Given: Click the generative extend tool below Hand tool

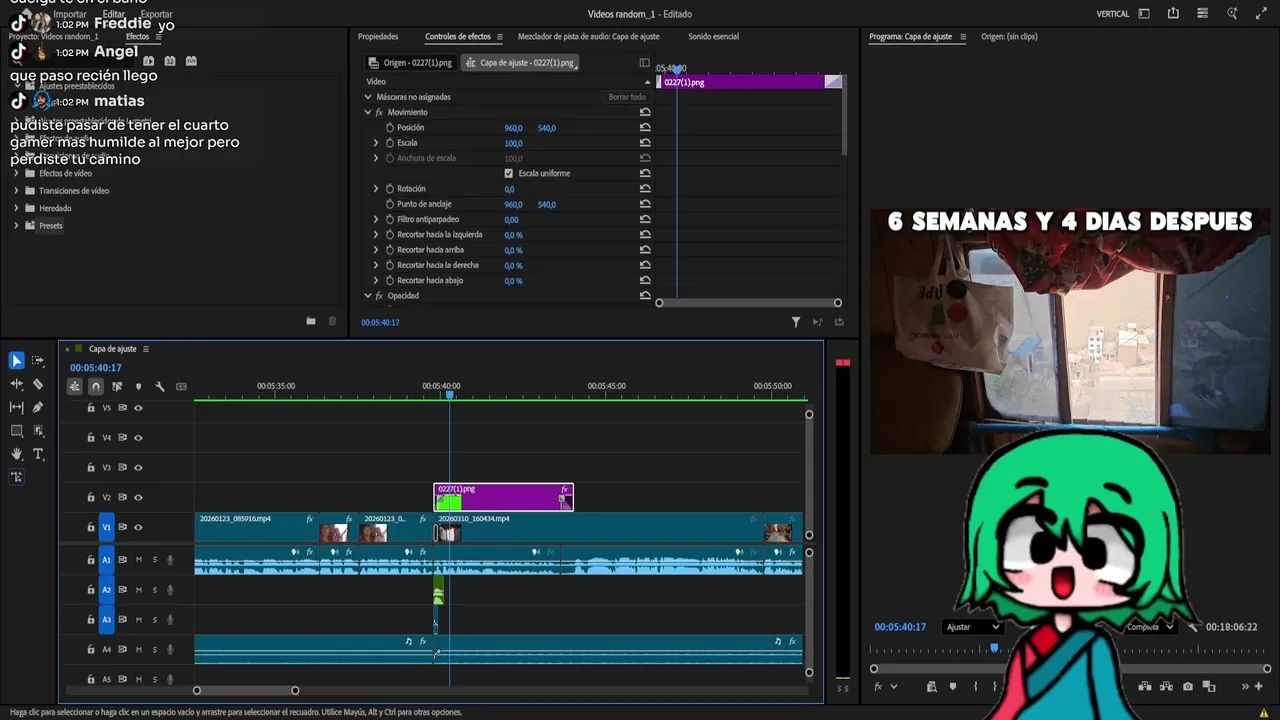Looking at the screenshot, I should tap(16, 477).
